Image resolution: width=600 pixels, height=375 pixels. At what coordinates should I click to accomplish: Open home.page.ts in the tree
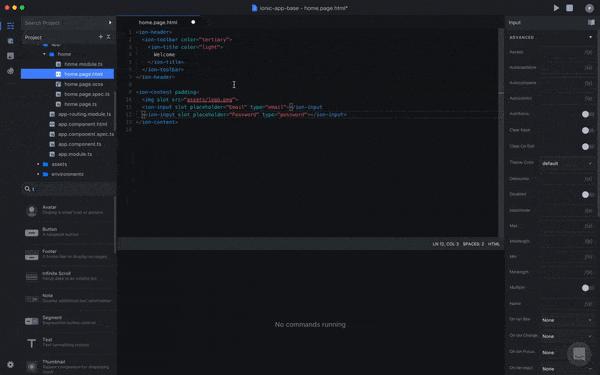(80, 104)
